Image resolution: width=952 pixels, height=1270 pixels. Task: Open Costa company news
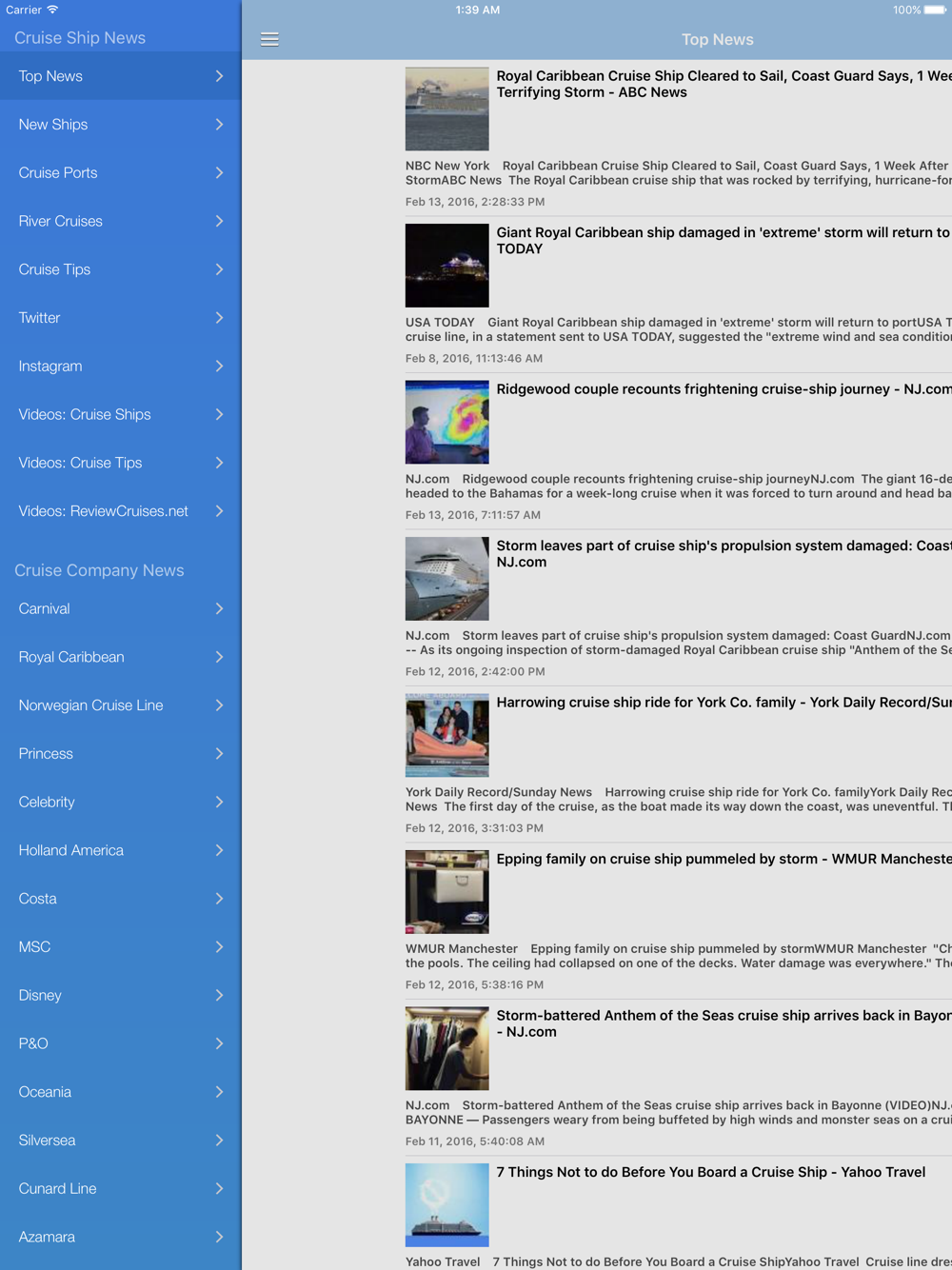point(121,899)
